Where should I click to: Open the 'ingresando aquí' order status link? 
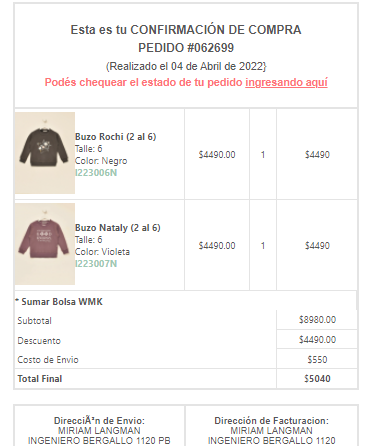tap(286, 82)
